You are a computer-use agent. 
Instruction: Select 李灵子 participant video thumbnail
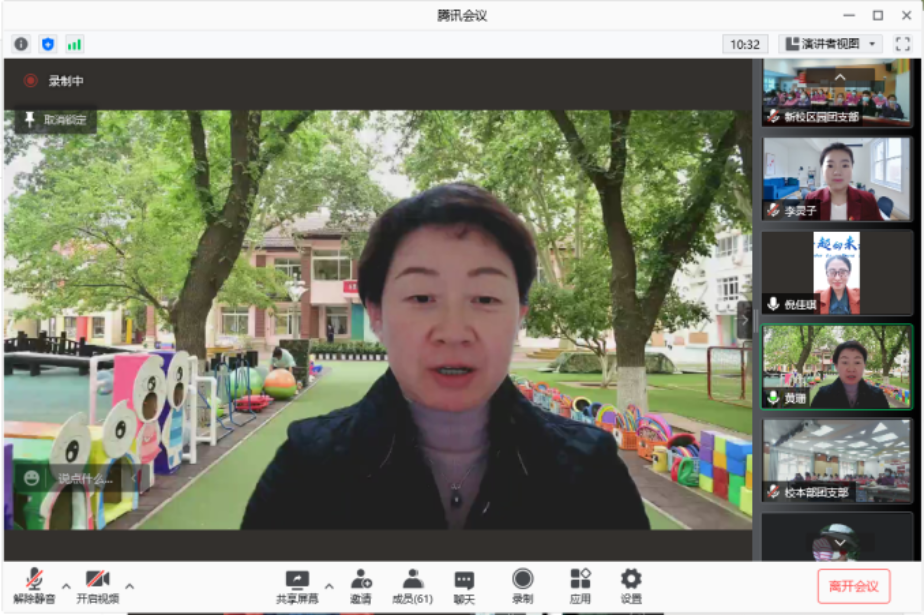pos(837,179)
